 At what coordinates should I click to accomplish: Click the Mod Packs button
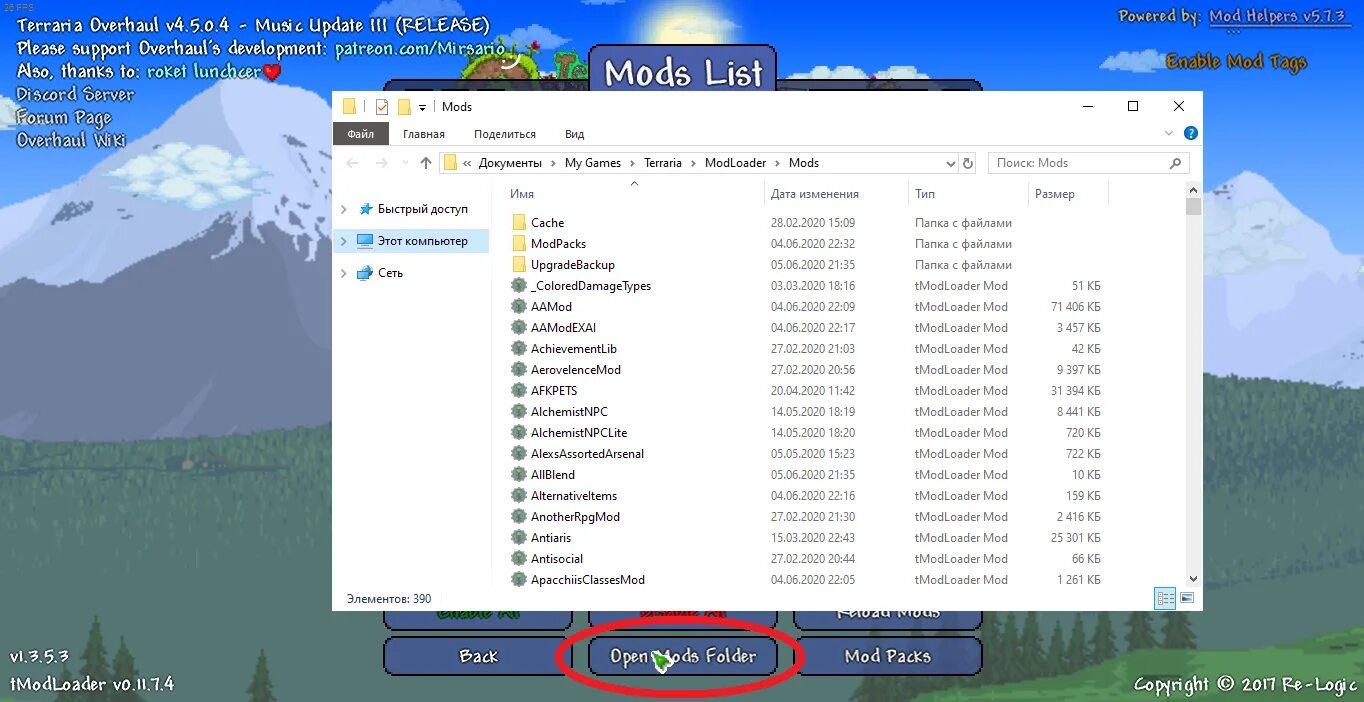[x=888, y=656]
